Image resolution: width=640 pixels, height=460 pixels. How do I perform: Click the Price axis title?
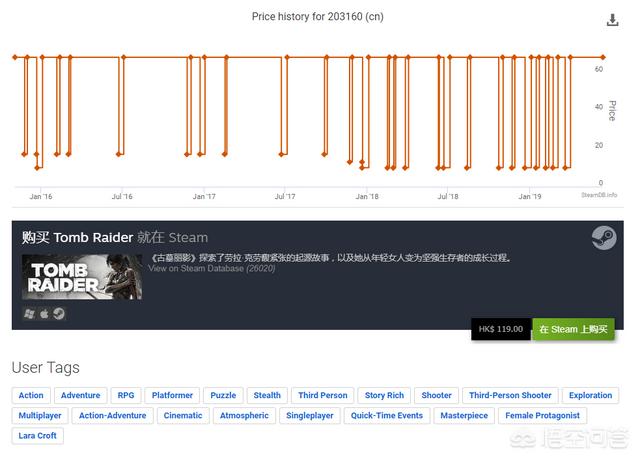coord(612,111)
